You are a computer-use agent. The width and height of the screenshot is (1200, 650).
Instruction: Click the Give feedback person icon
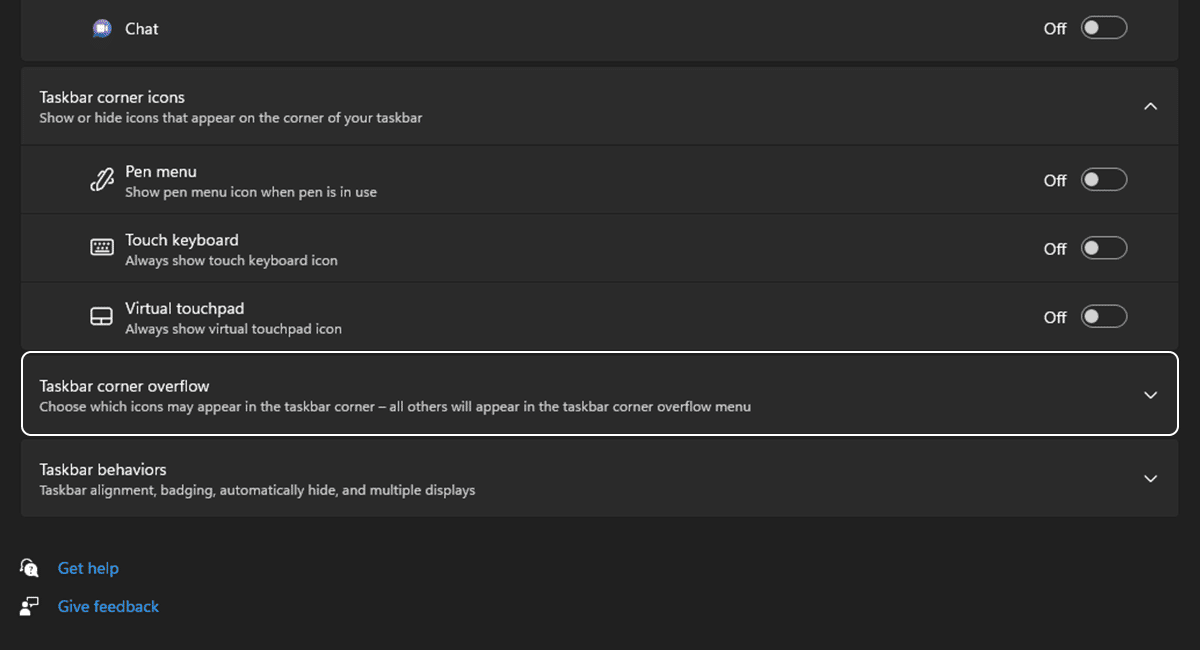tap(28, 605)
